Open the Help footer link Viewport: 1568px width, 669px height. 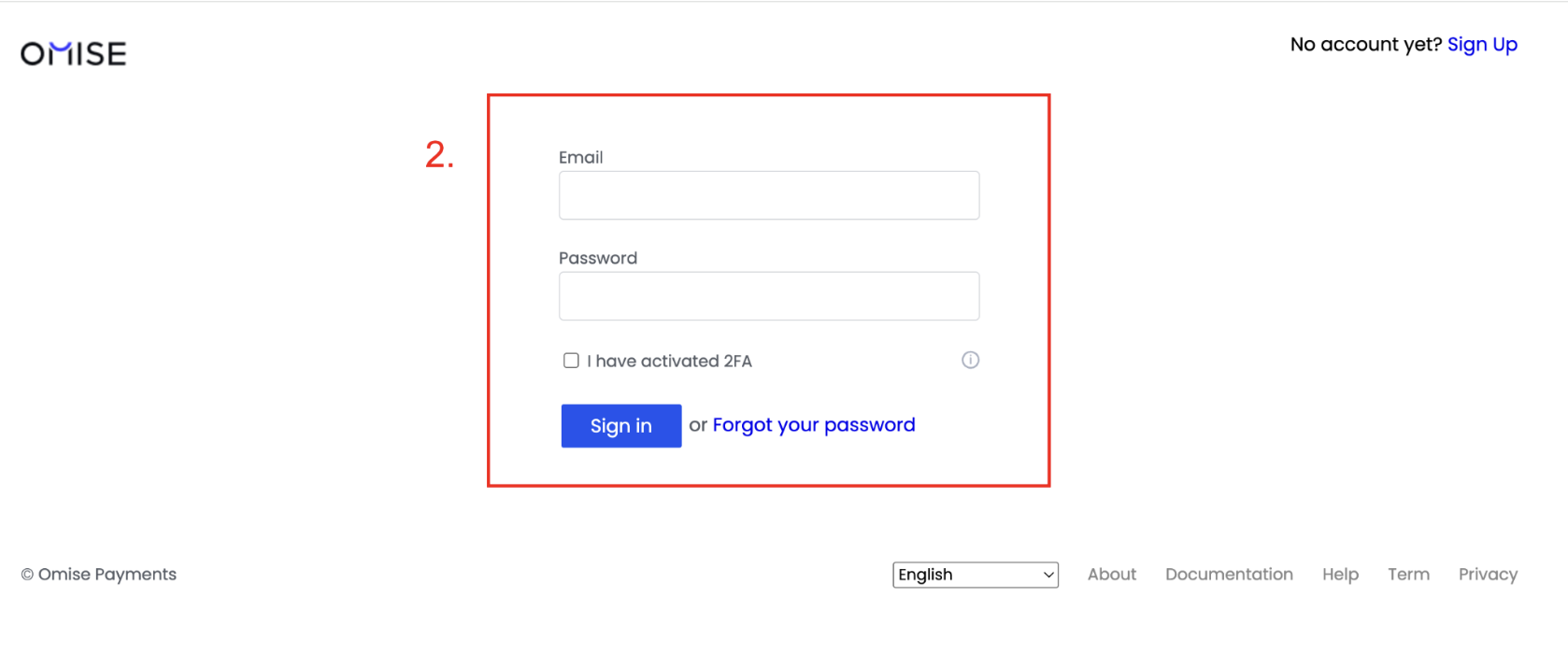coord(1340,575)
